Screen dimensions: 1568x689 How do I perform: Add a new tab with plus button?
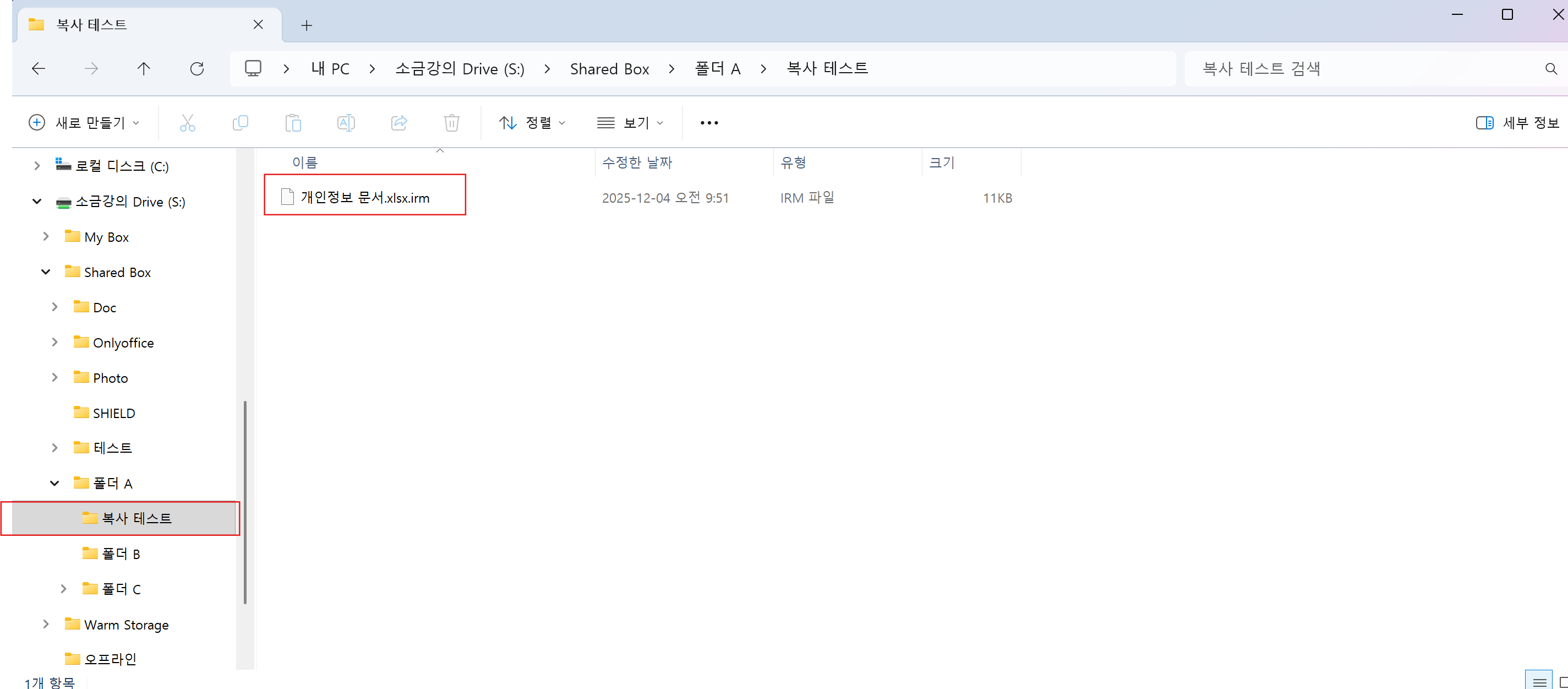point(307,25)
